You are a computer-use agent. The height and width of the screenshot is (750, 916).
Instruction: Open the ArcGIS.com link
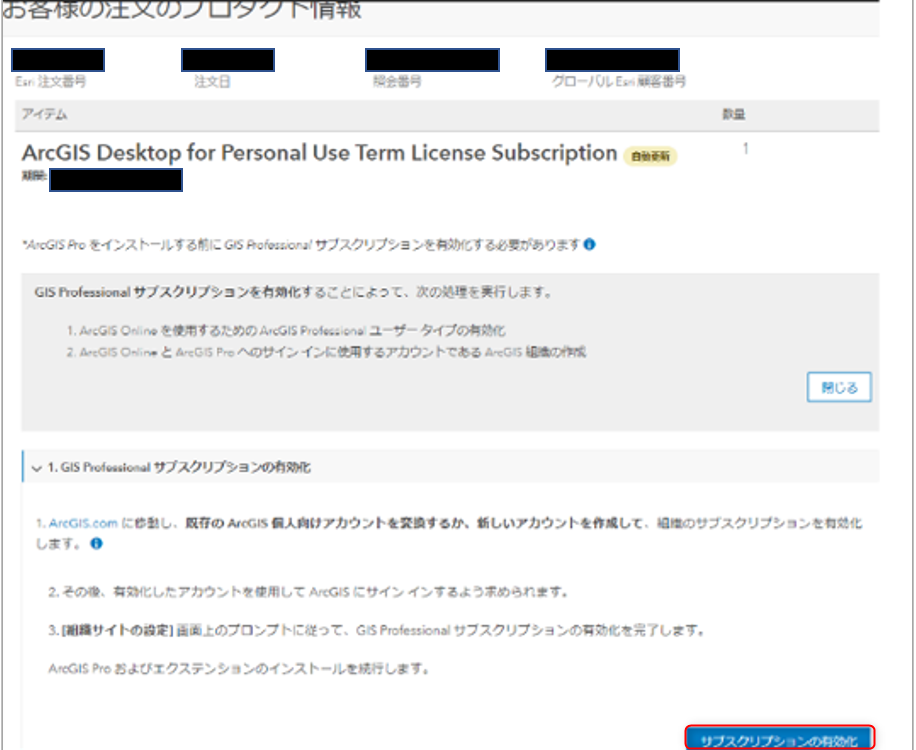(84, 523)
